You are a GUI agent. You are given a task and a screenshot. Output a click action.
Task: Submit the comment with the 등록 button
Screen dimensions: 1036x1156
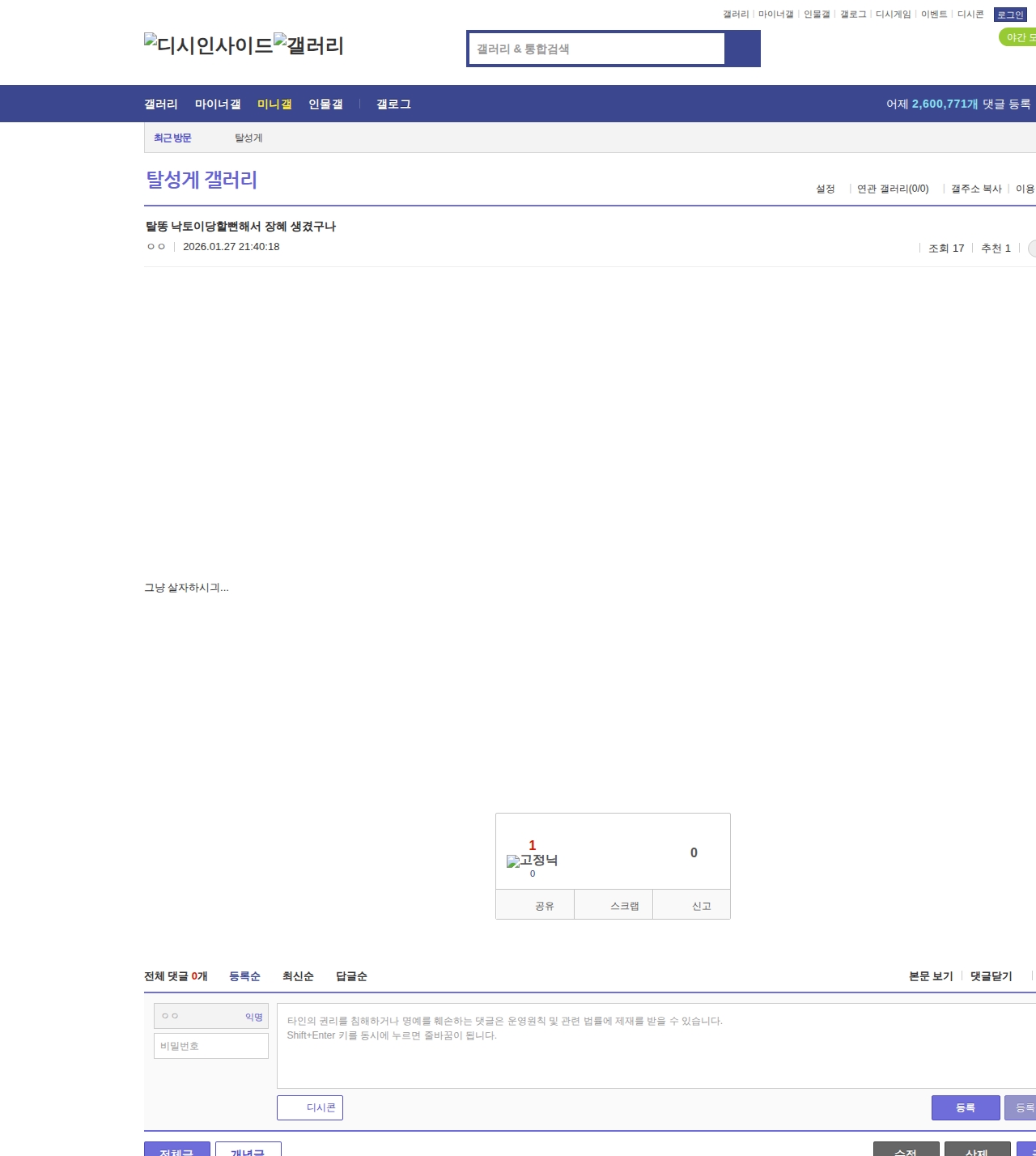[966, 1107]
